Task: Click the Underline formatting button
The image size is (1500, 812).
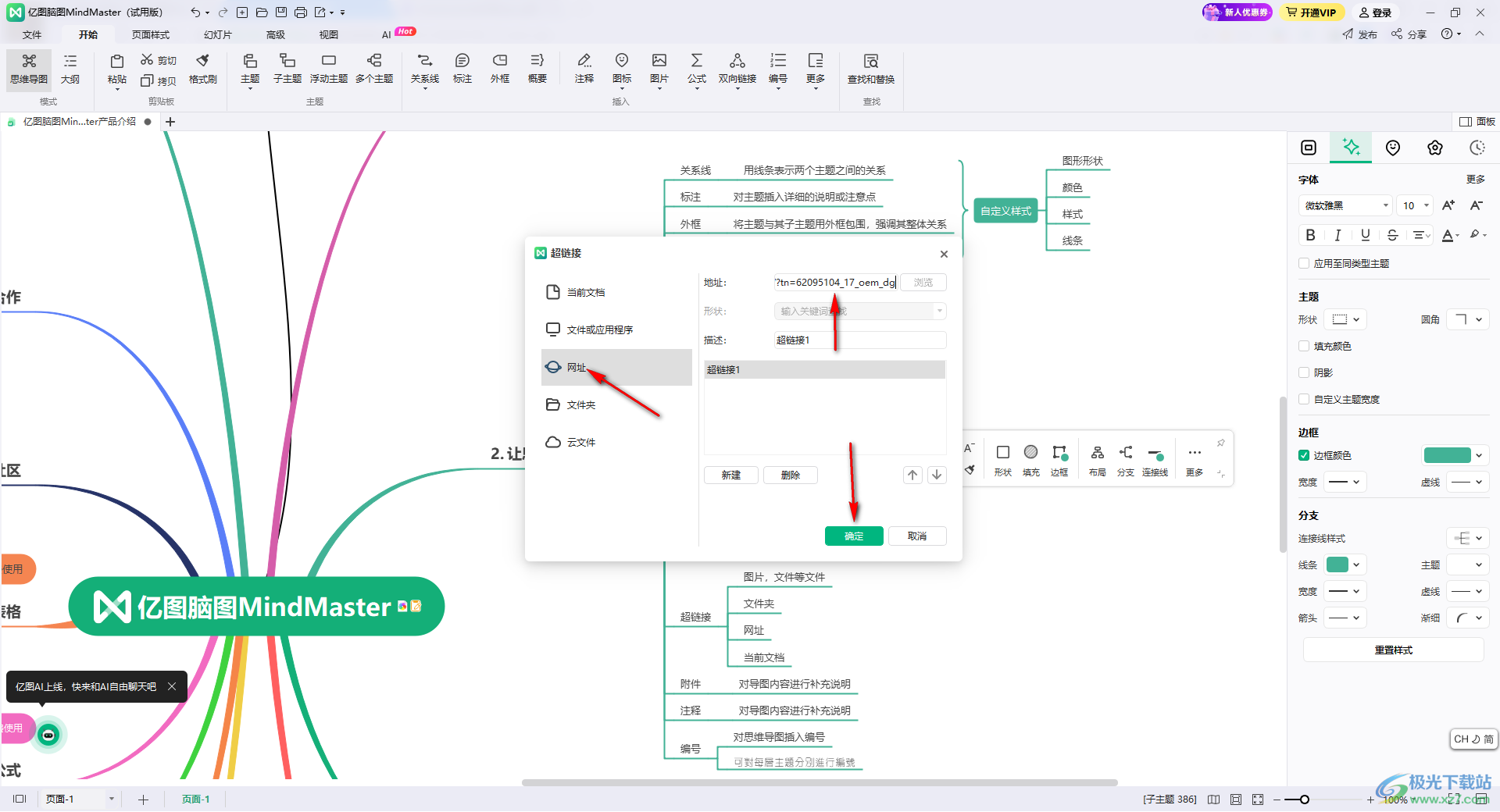Action: 1365,235
